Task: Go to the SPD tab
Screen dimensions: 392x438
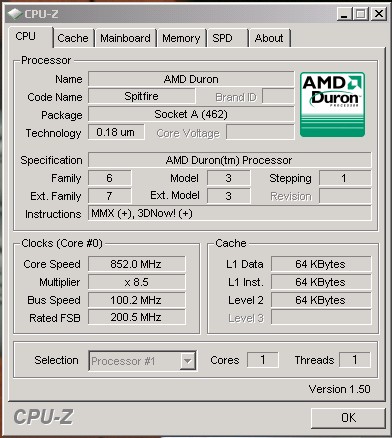Action: click(x=227, y=38)
